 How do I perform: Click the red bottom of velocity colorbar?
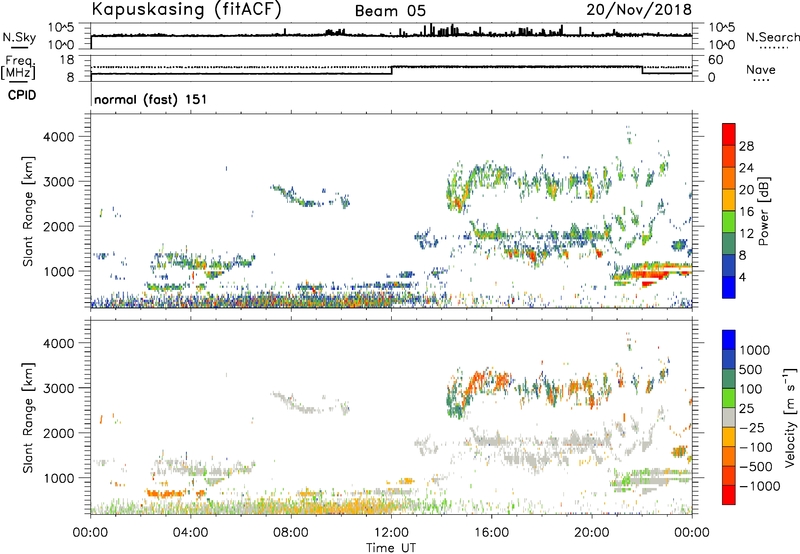(x=729, y=495)
